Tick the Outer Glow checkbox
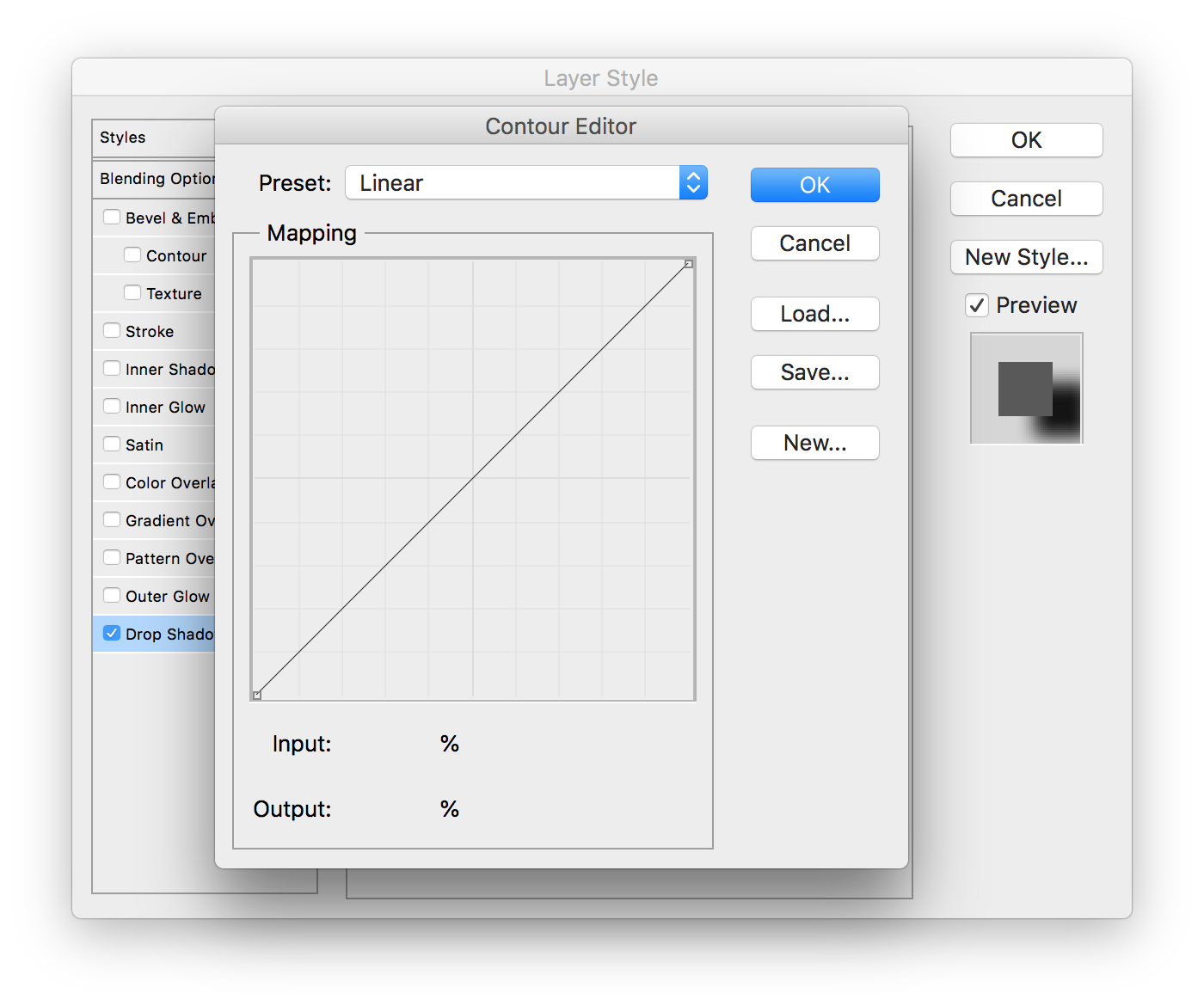Viewport: 1204px width, 1006px height. coord(112,596)
